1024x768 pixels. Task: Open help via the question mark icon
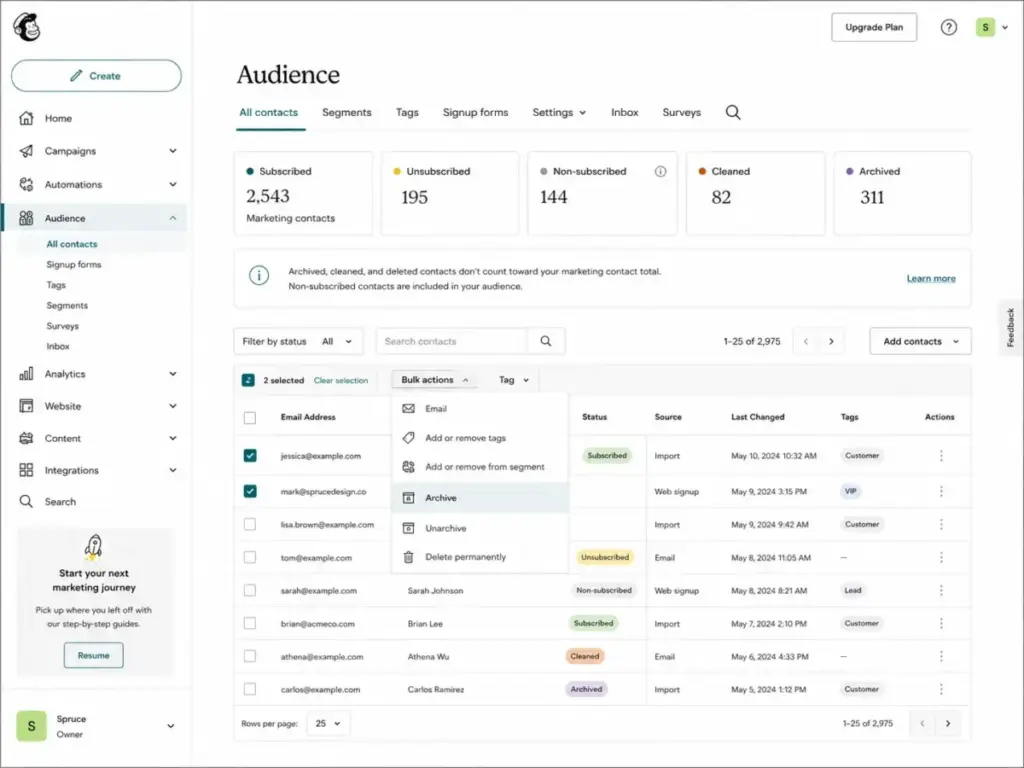(x=948, y=27)
